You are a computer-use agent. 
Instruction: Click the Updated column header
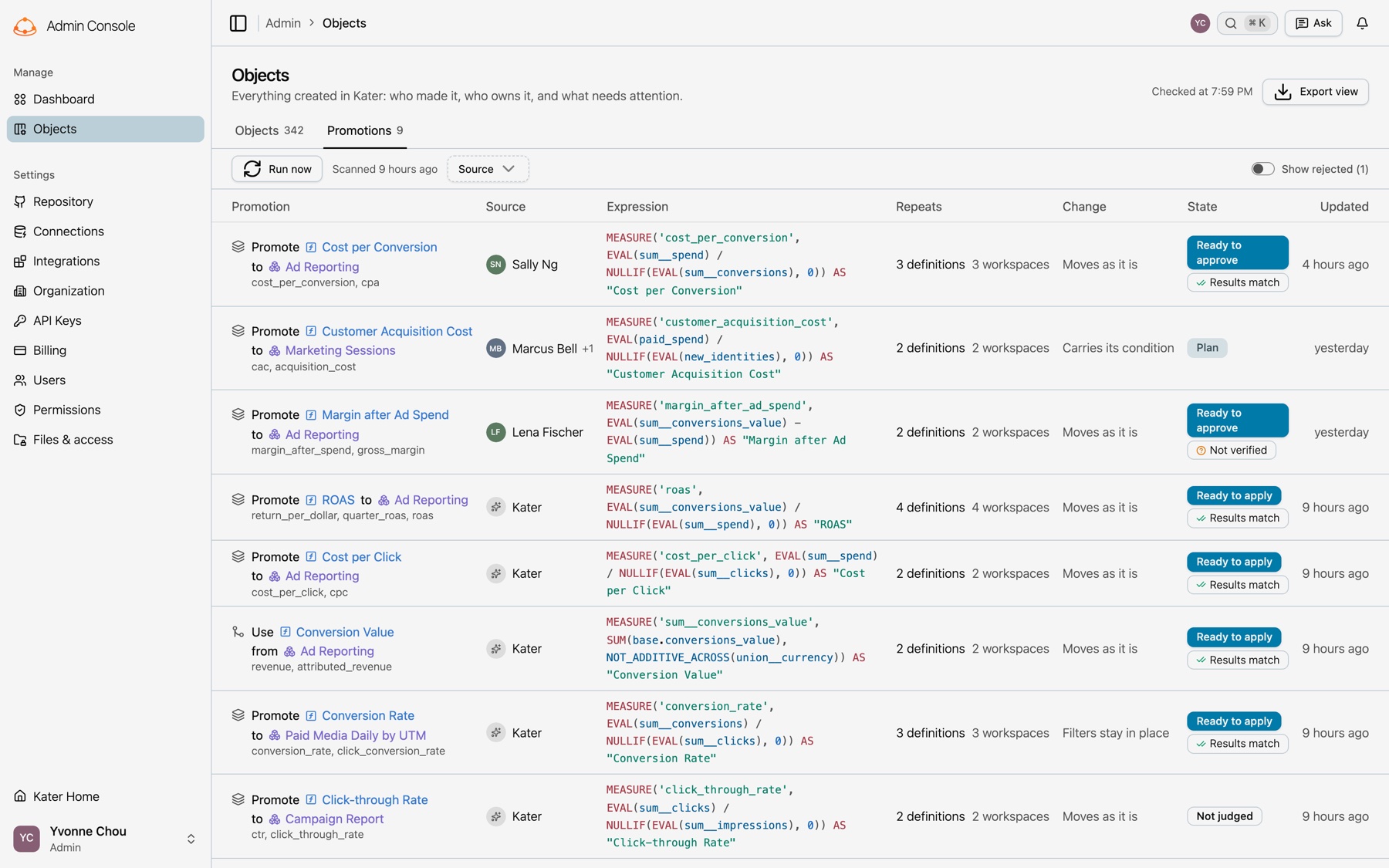point(1343,207)
